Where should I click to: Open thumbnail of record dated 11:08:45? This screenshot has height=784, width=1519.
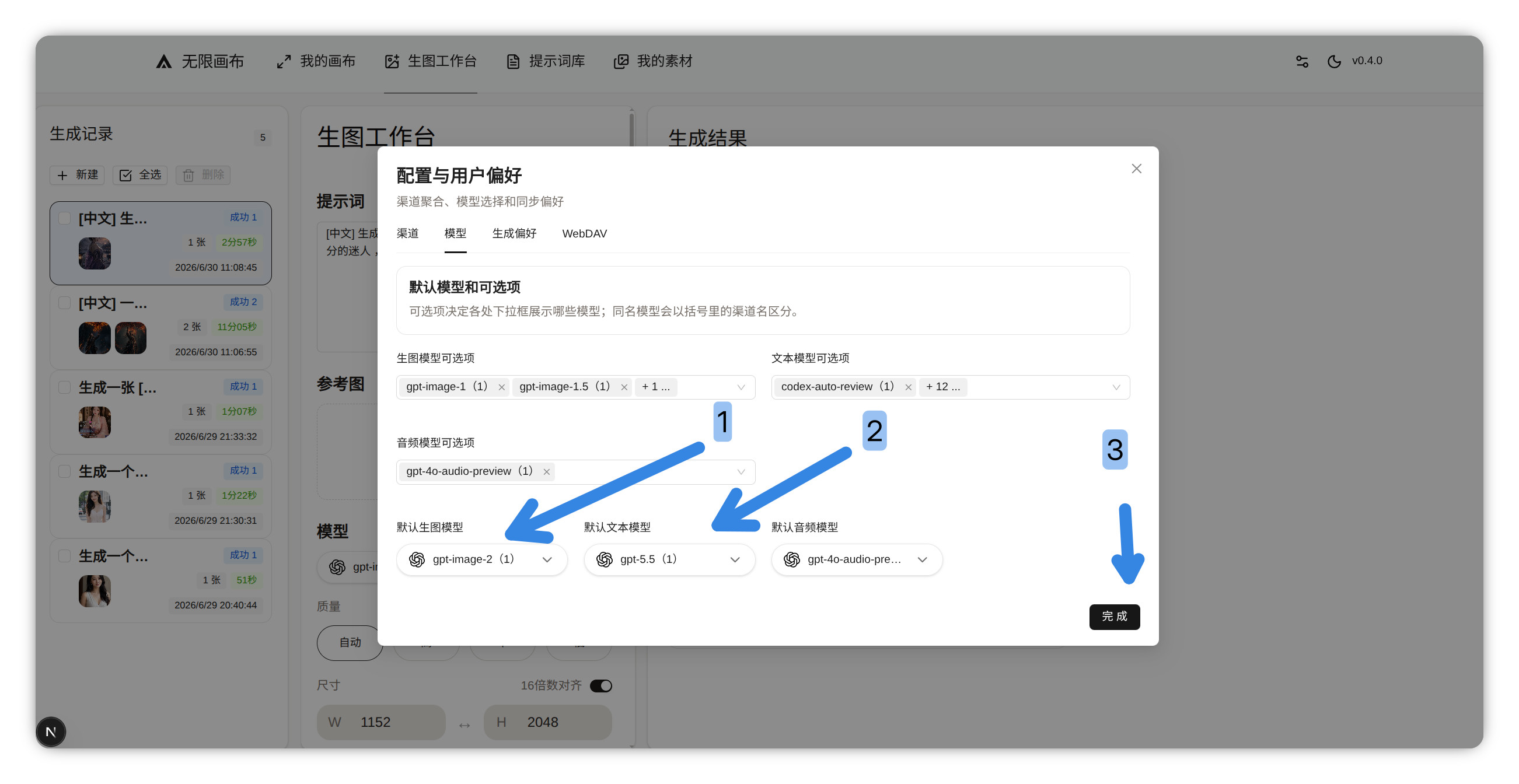tap(95, 254)
